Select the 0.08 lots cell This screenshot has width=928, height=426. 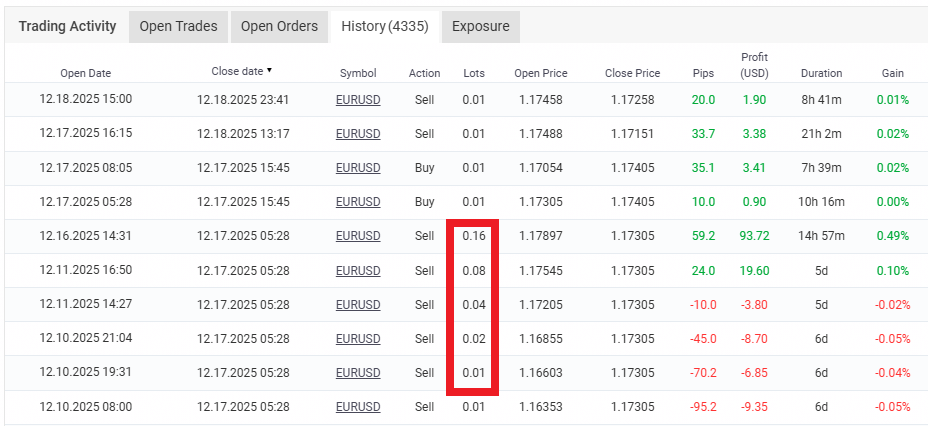(x=474, y=271)
